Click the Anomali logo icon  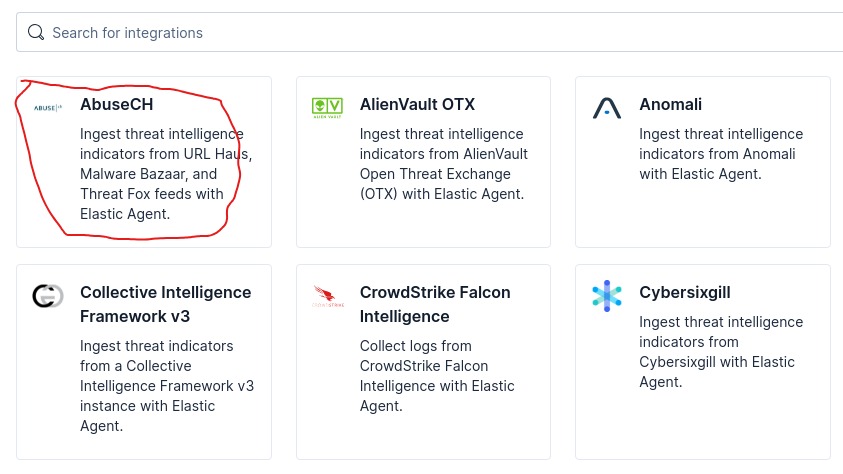coord(606,107)
